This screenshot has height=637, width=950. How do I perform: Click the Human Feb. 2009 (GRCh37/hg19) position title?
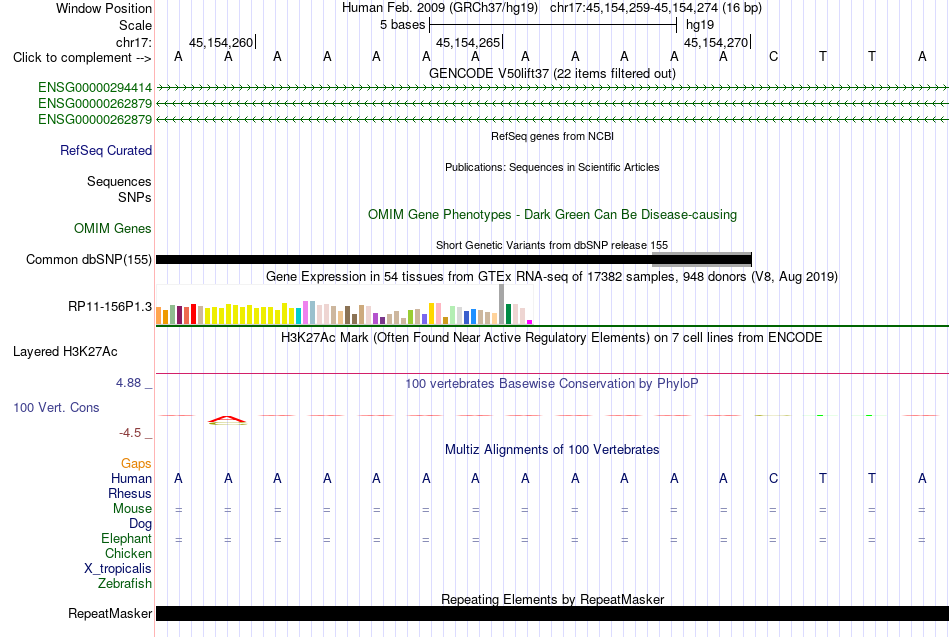point(440,8)
